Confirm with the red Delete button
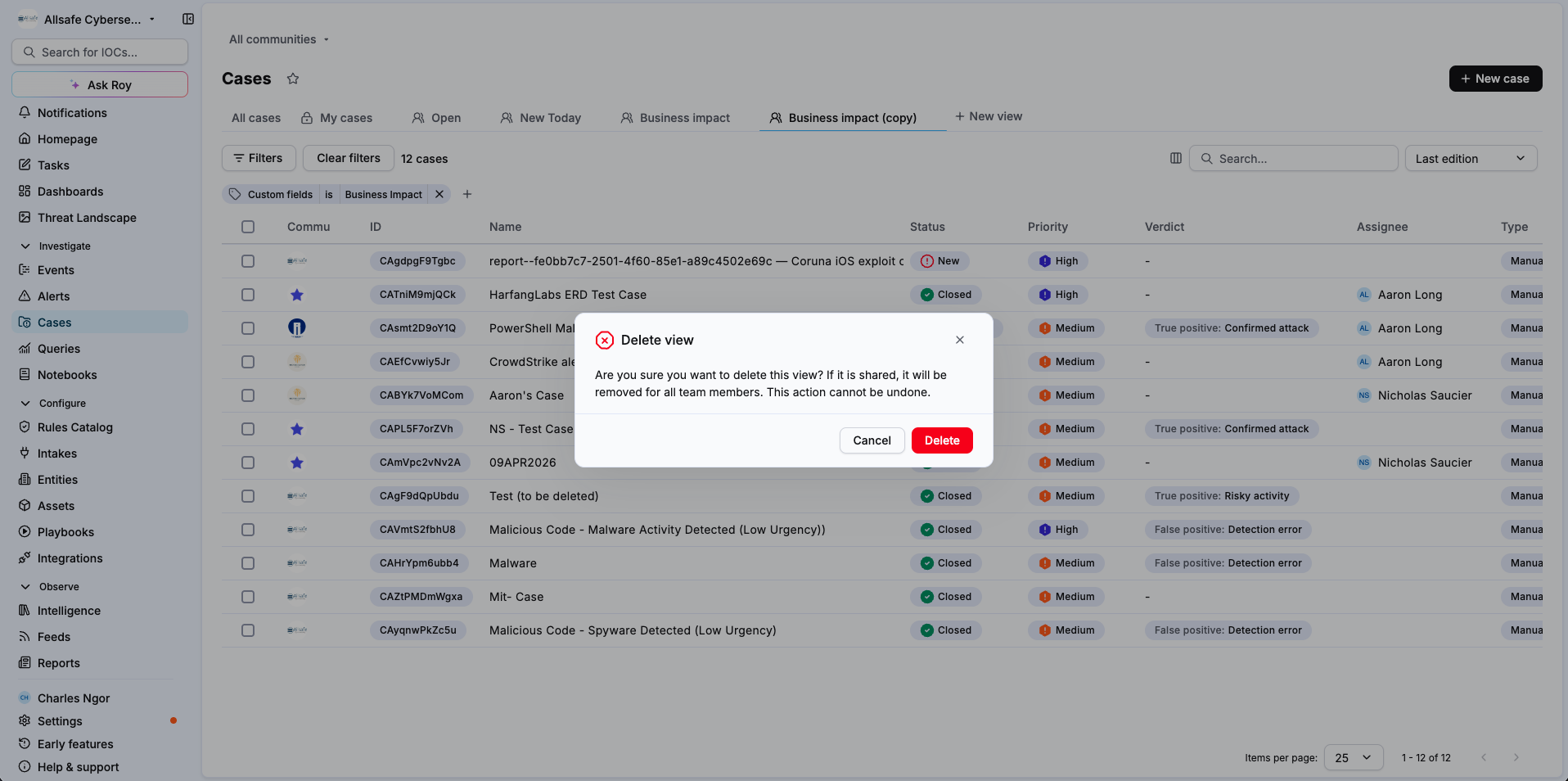 click(x=942, y=440)
